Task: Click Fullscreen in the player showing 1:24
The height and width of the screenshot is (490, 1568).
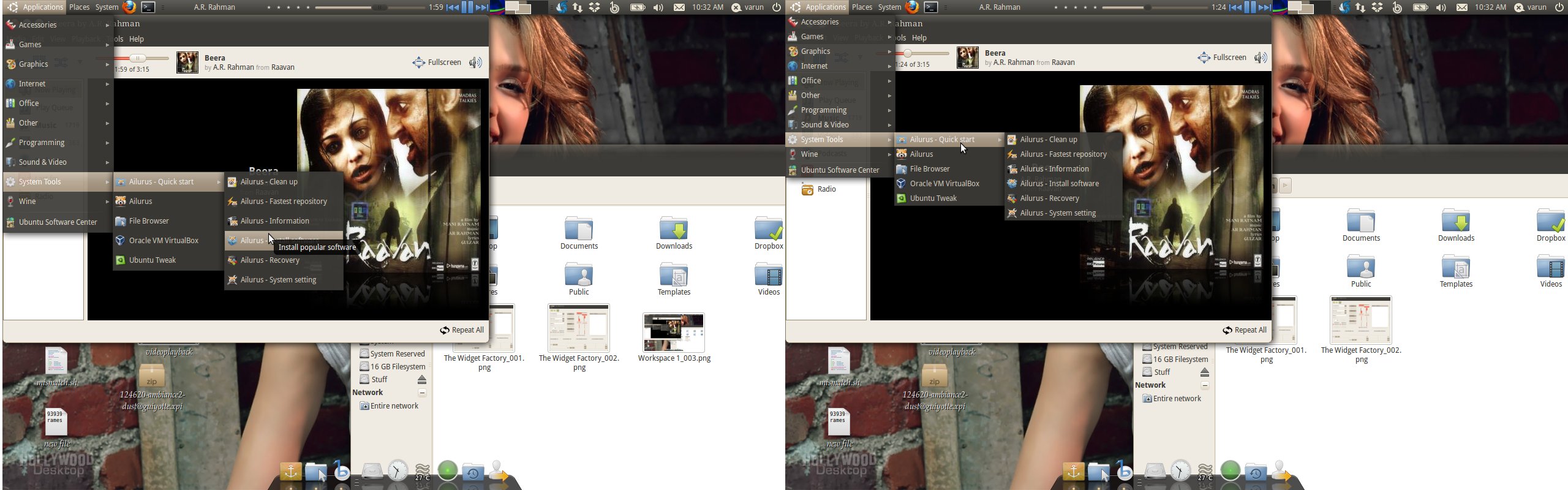Action: [x=1223, y=58]
